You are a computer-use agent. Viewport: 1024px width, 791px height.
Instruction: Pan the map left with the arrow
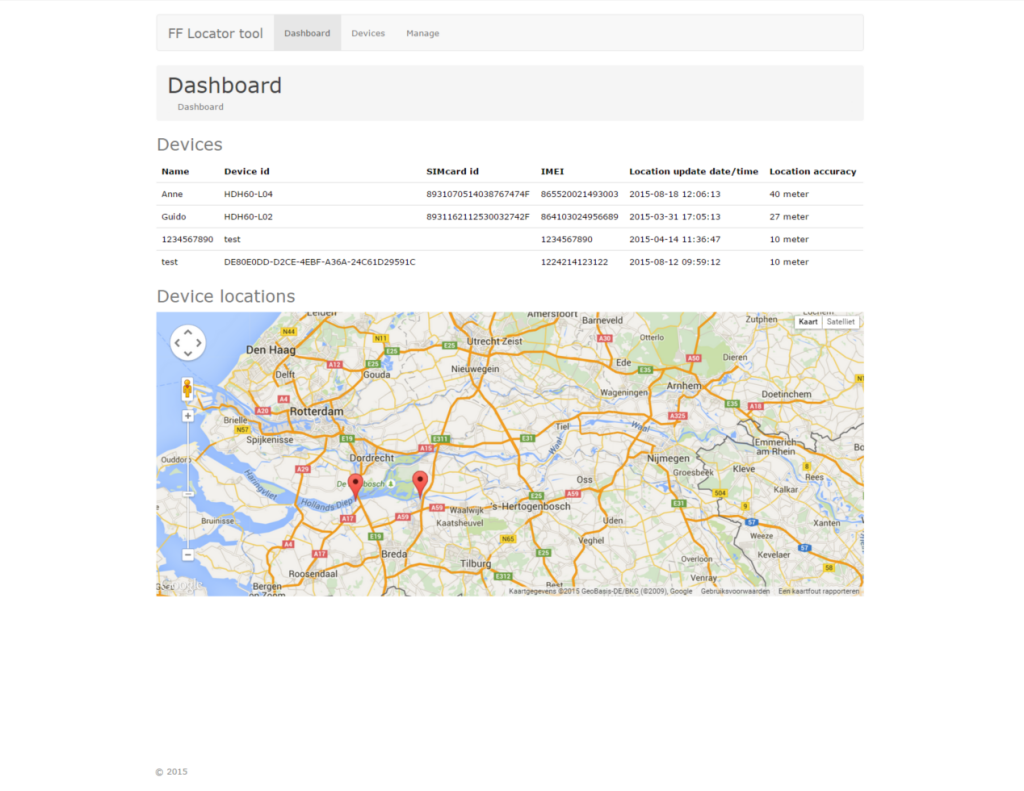click(176, 343)
